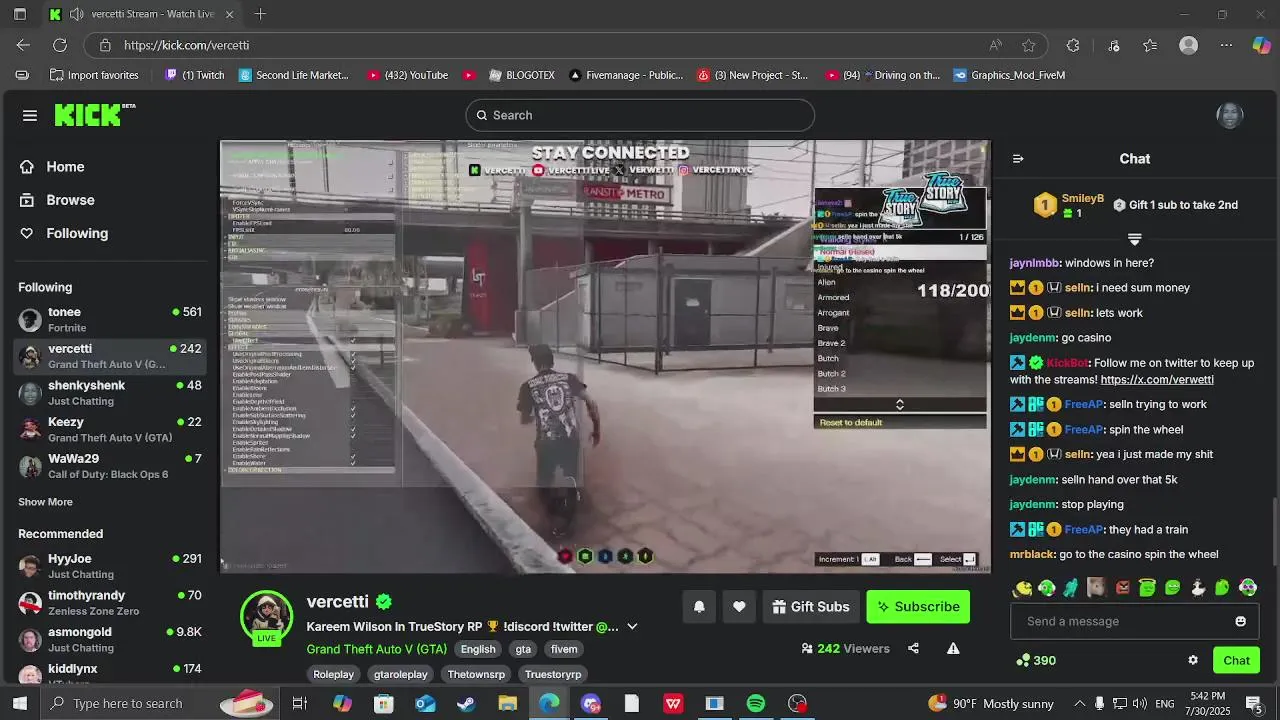Show More followed channels

45,502
